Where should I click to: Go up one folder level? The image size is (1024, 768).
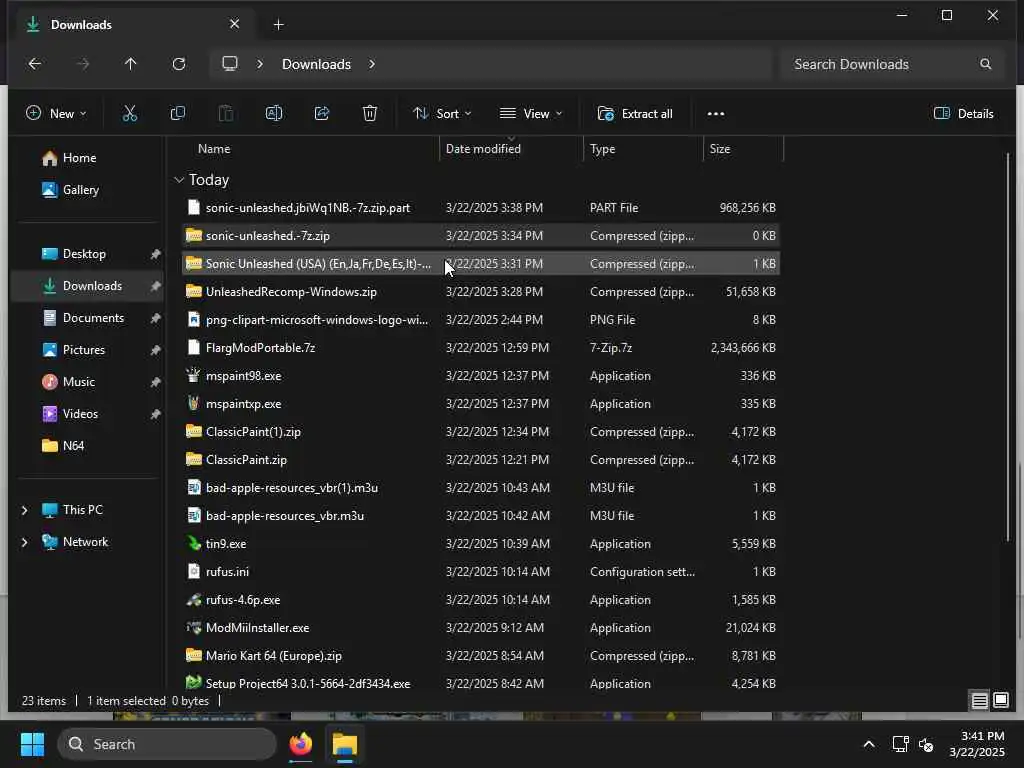point(131,64)
